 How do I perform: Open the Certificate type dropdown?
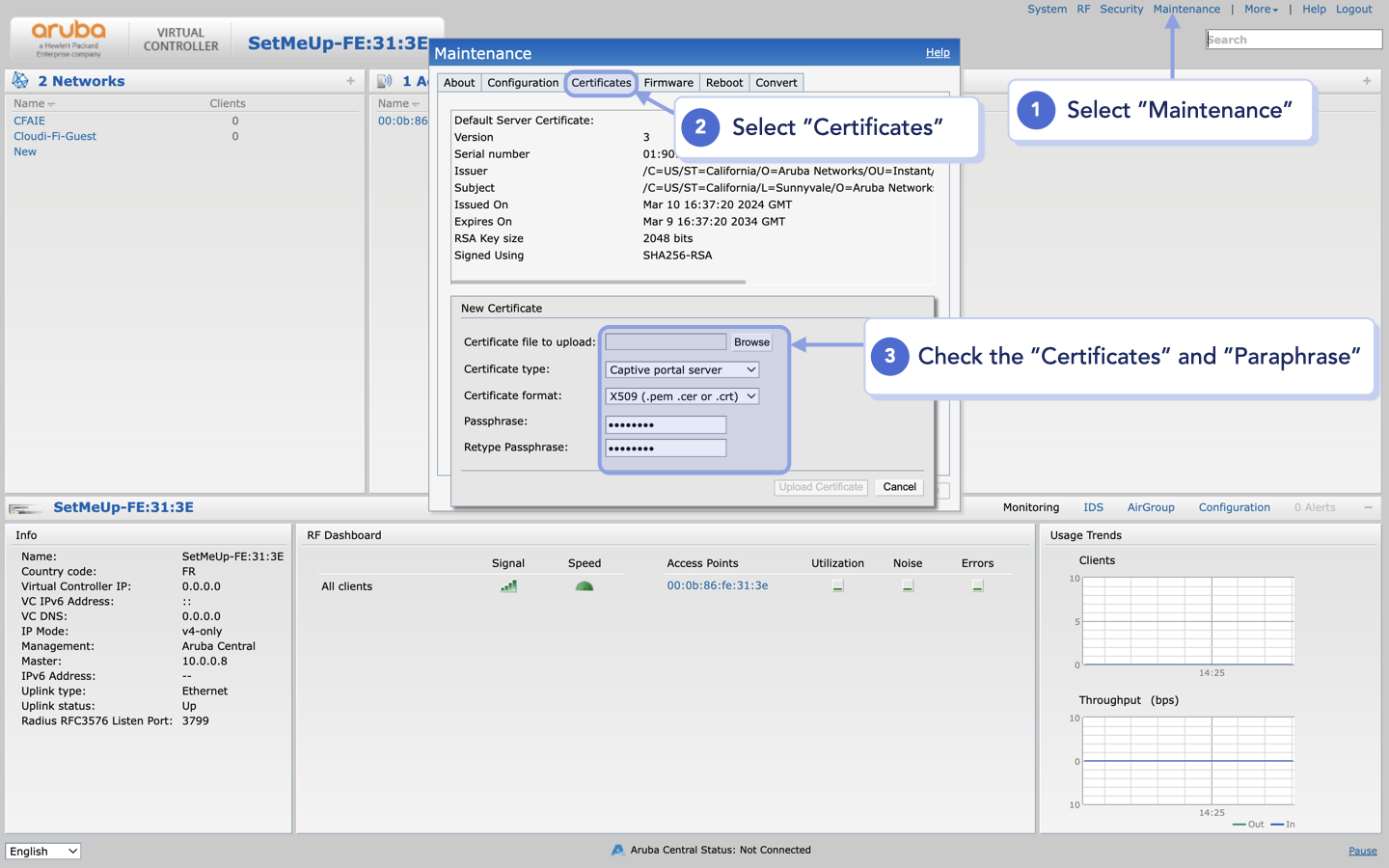[681, 369]
